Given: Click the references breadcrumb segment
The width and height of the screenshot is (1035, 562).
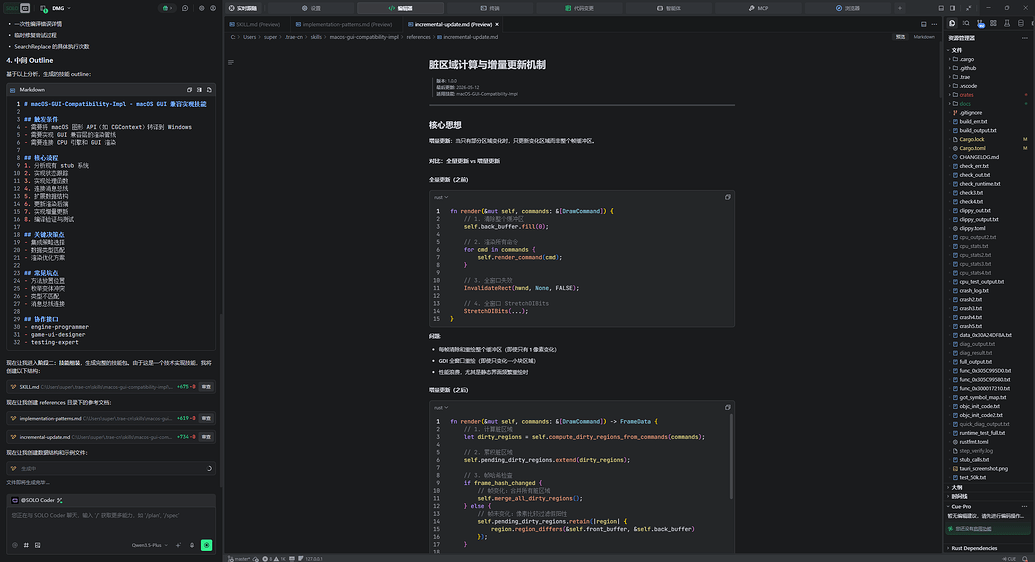Looking at the screenshot, I should (418, 37).
